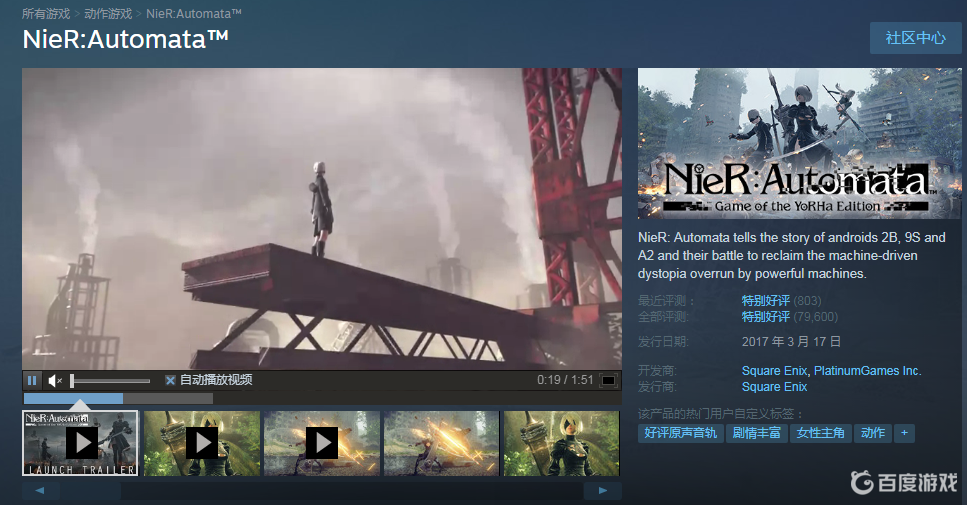Screen dimensions: 967x505
Task: Go to 动作游戏 breadcrumb
Action: tap(109, 14)
